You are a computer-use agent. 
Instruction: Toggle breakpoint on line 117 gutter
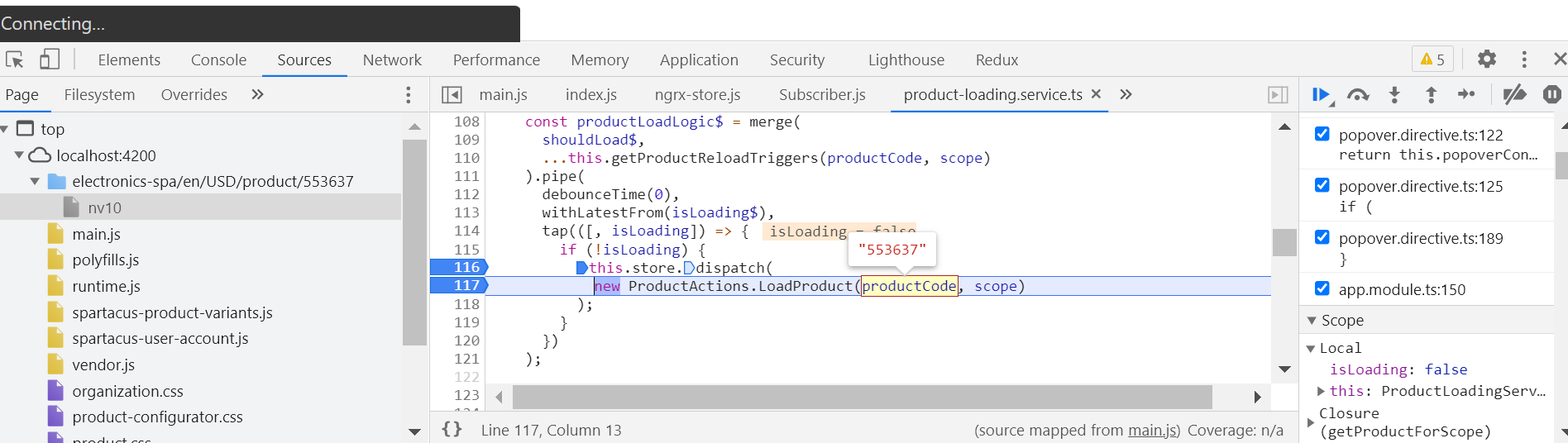tap(460, 285)
